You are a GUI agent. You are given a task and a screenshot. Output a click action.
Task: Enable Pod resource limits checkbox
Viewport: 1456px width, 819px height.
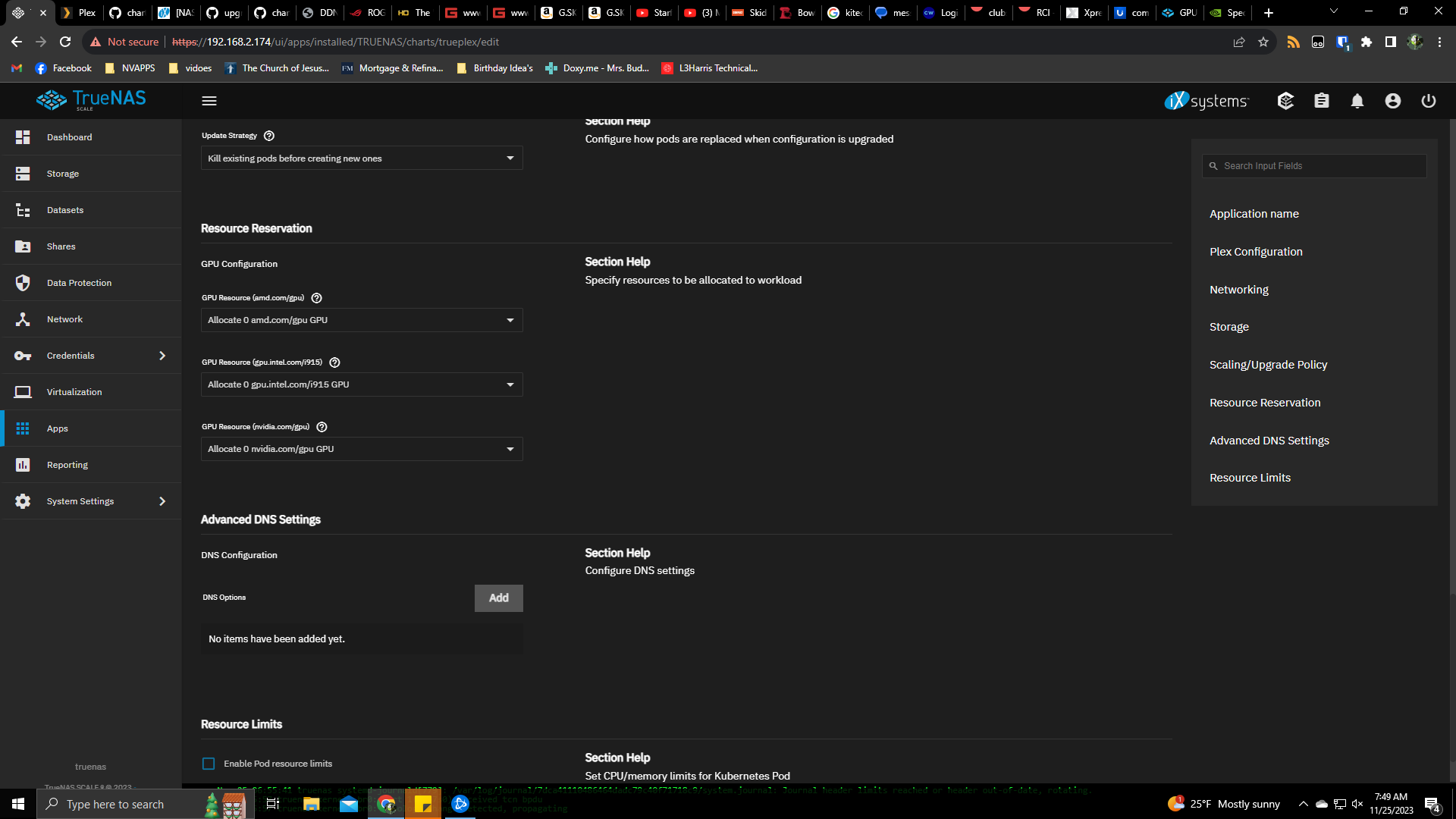209,764
